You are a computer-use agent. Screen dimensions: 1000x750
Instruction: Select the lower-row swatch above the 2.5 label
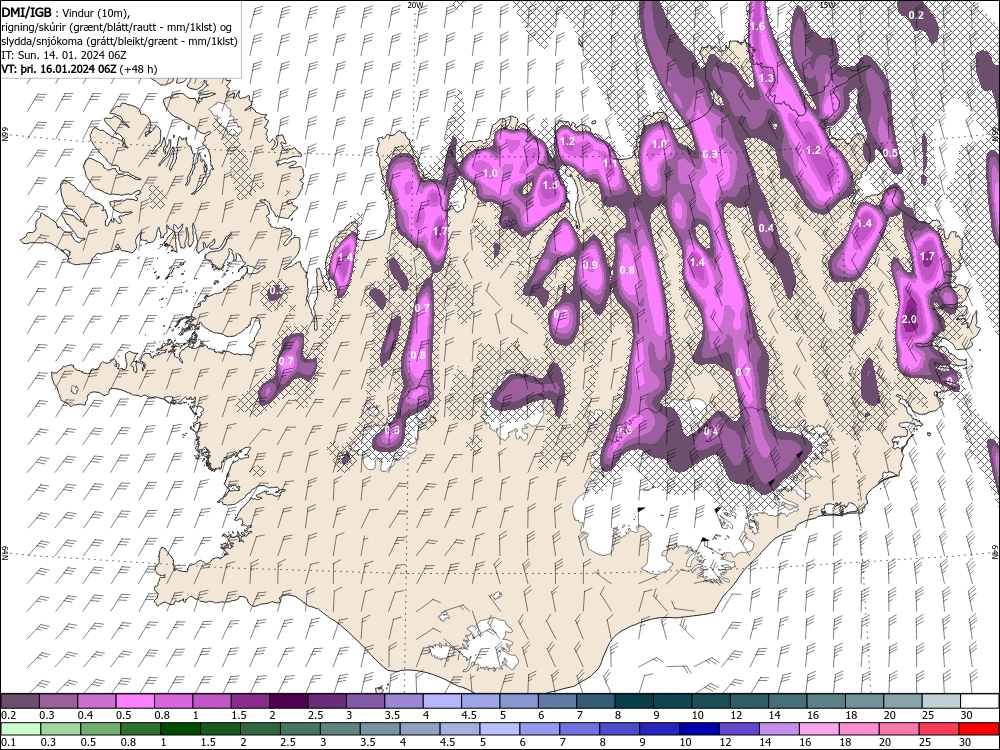click(x=300, y=729)
